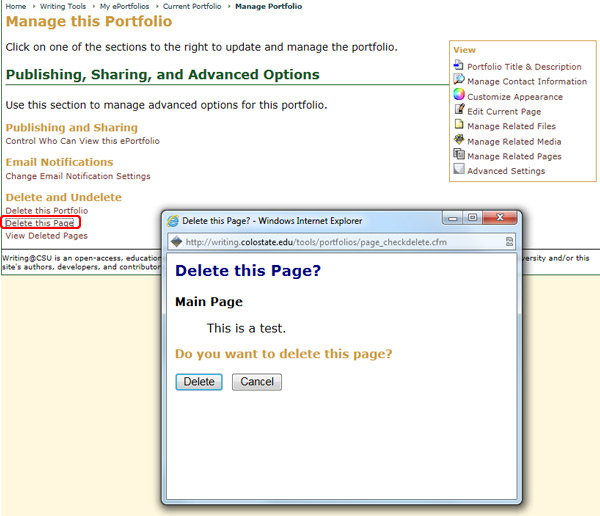Minimize the Delete this Page popup window
The width and height of the screenshot is (600, 516).
[453, 218]
